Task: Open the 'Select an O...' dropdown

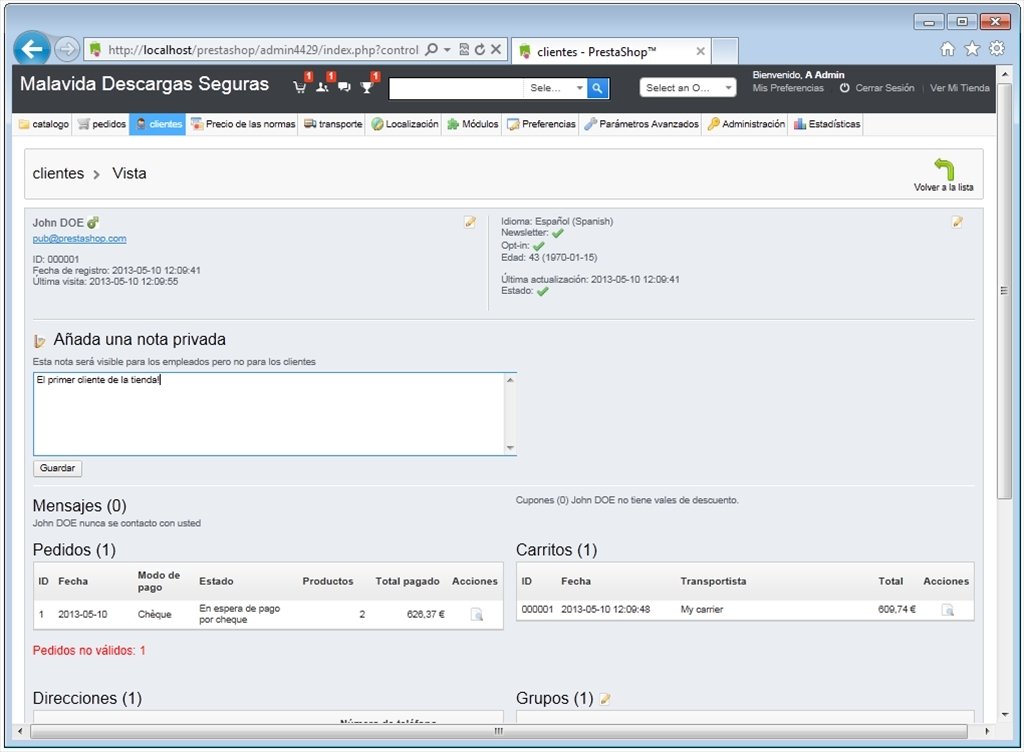Action: (688, 87)
